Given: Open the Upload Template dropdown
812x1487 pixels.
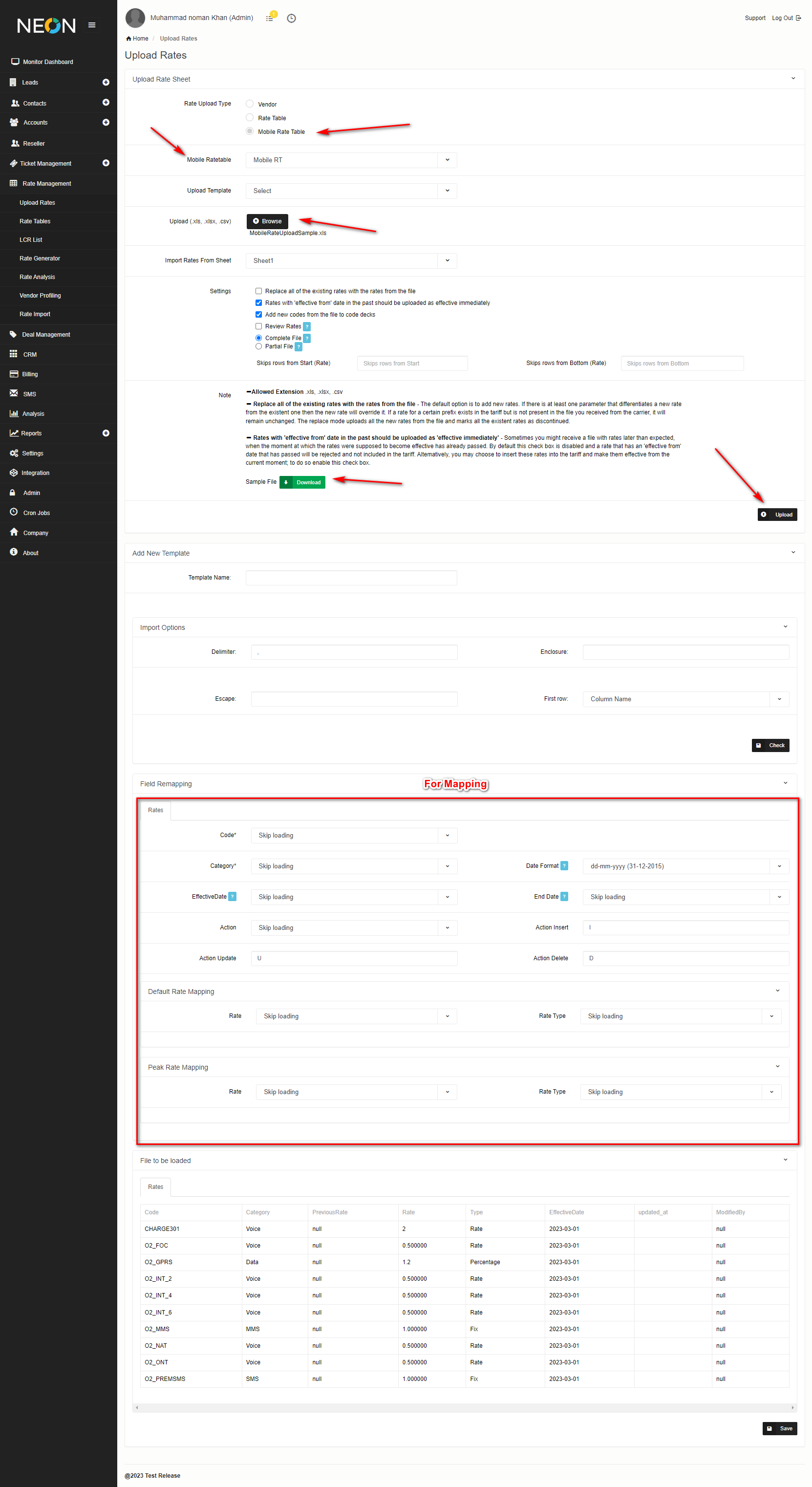Looking at the screenshot, I should point(351,191).
